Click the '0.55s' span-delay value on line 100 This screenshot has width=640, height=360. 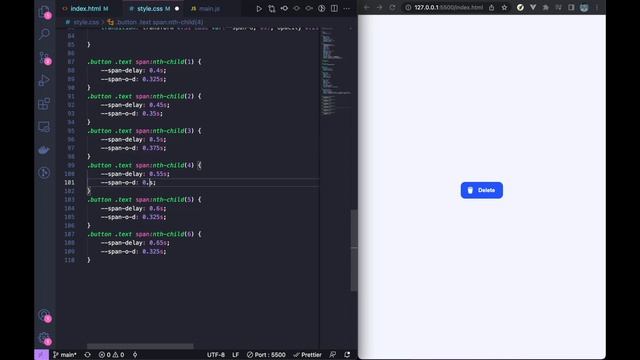(x=159, y=174)
